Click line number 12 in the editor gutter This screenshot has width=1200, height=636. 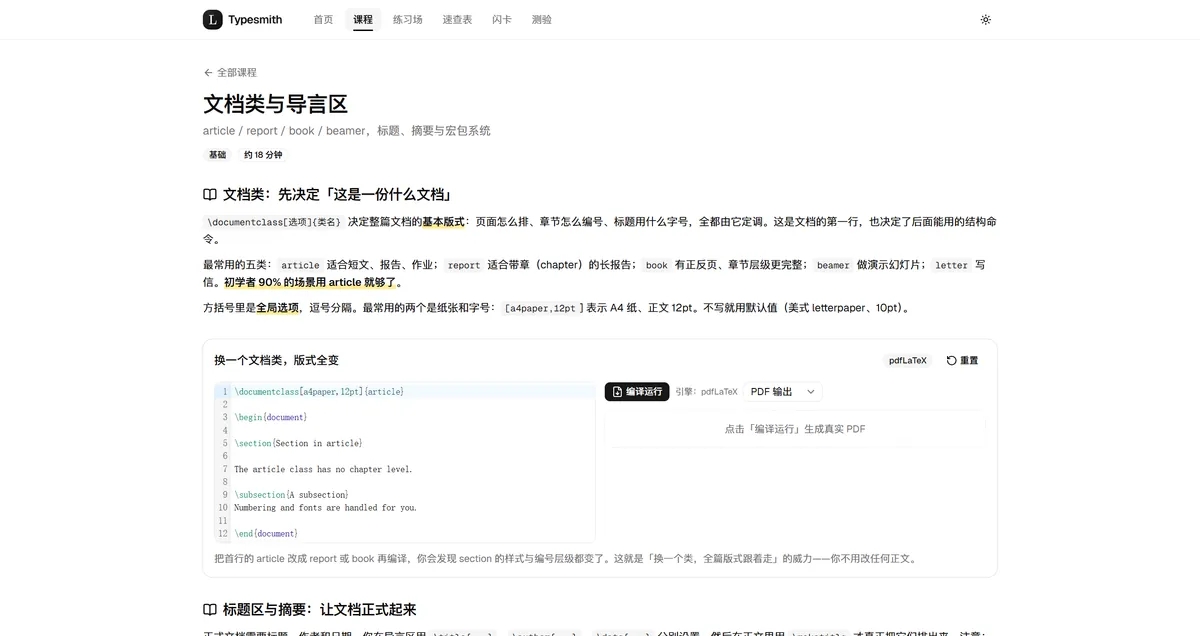click(223, 533)
